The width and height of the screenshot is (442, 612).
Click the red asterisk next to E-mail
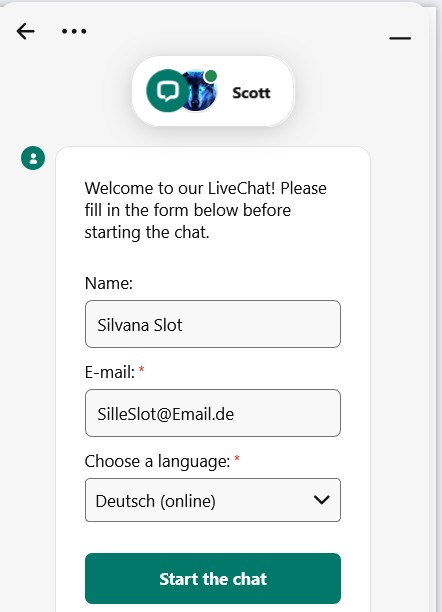tap(141, 370)
